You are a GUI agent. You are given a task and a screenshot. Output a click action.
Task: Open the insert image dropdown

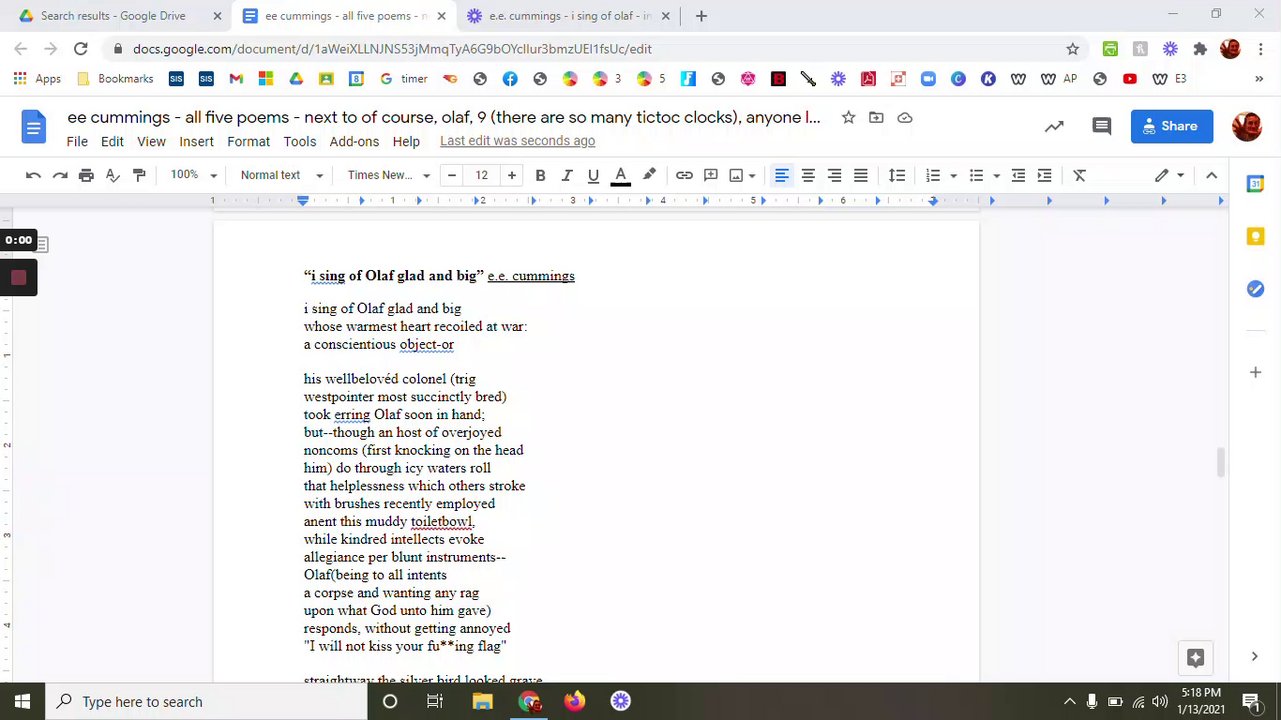[x=742, y=175]
